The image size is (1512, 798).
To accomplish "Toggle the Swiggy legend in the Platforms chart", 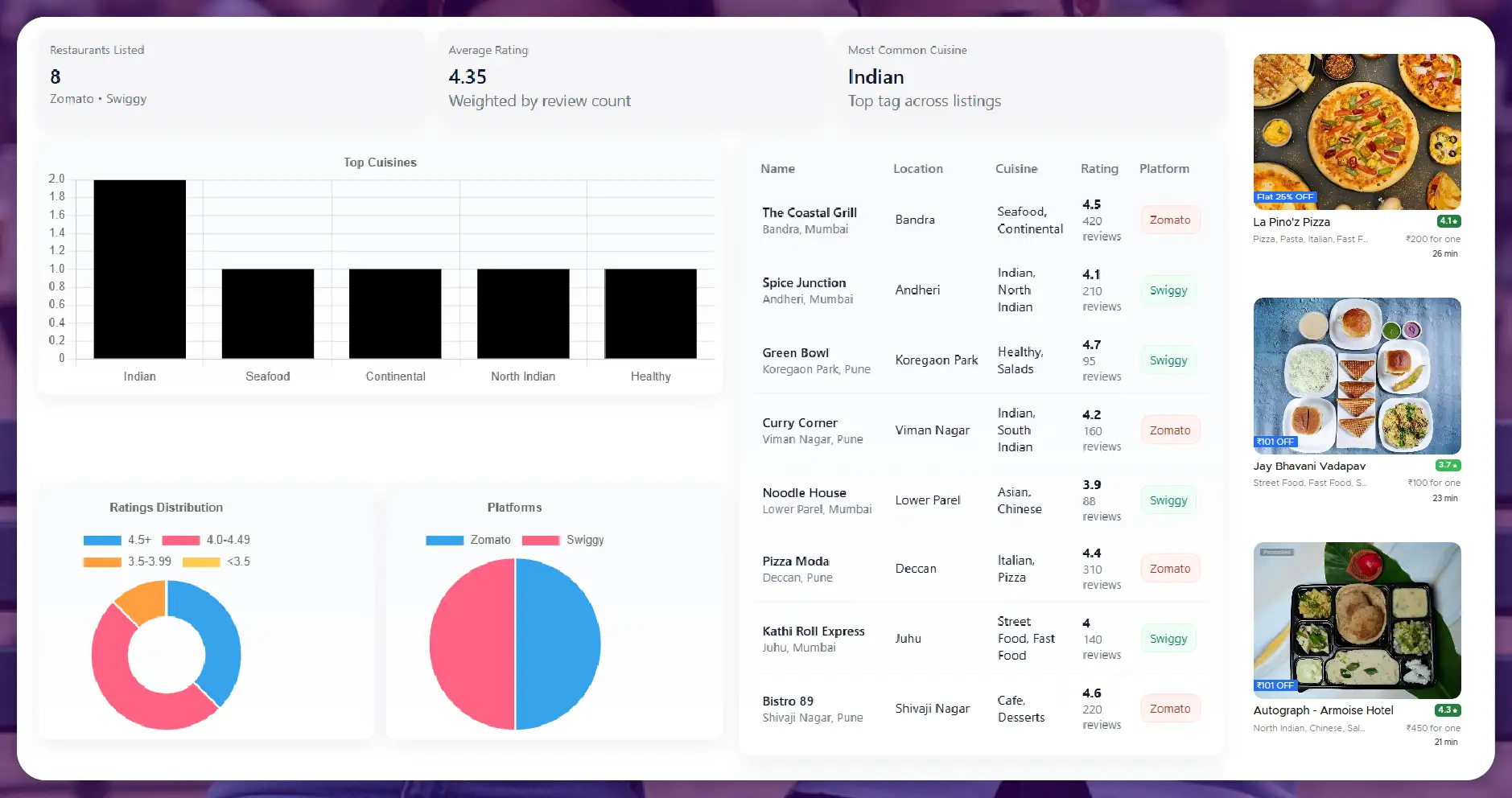I will point(563,540).
